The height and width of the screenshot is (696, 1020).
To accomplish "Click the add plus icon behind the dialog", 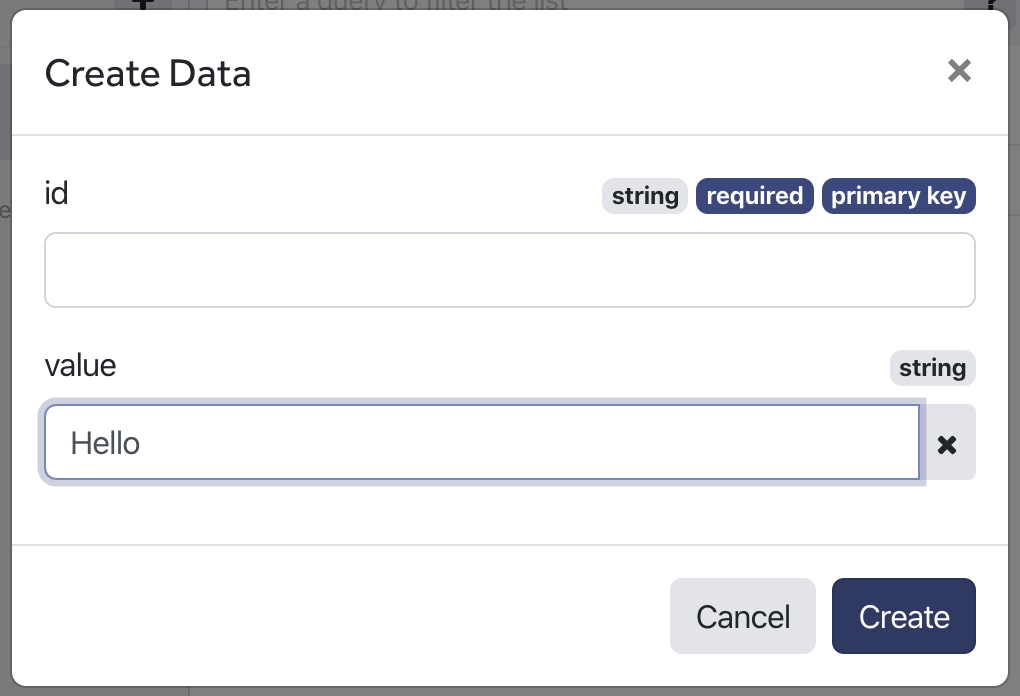I will [x=143, y=4].
